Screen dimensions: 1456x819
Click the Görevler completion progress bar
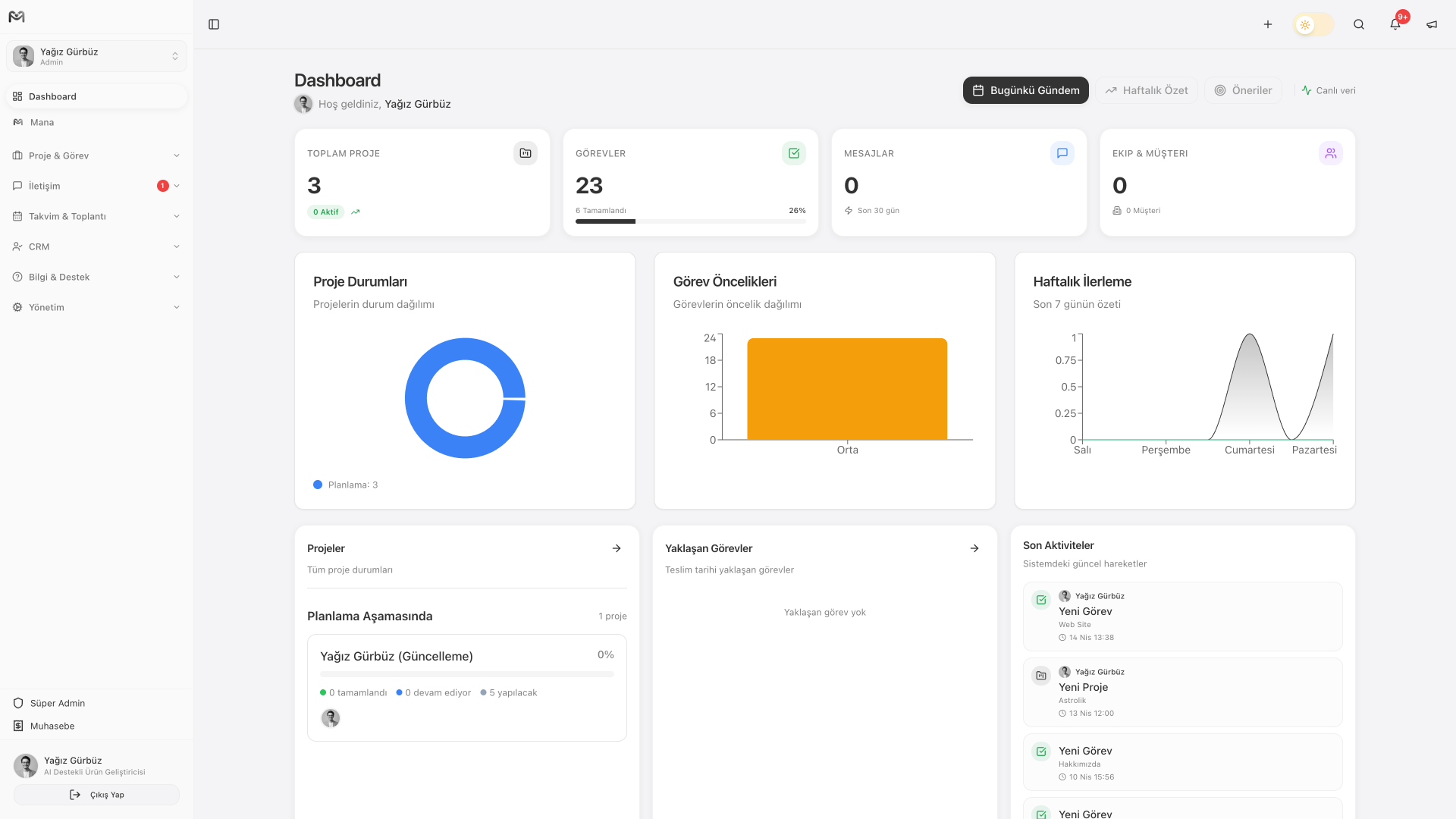690,221
